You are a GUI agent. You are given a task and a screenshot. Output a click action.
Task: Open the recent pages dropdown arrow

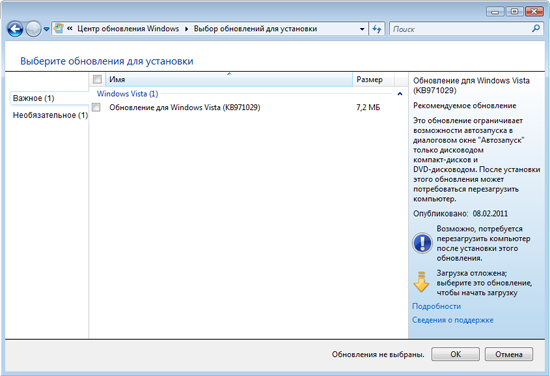coord(46,29)
